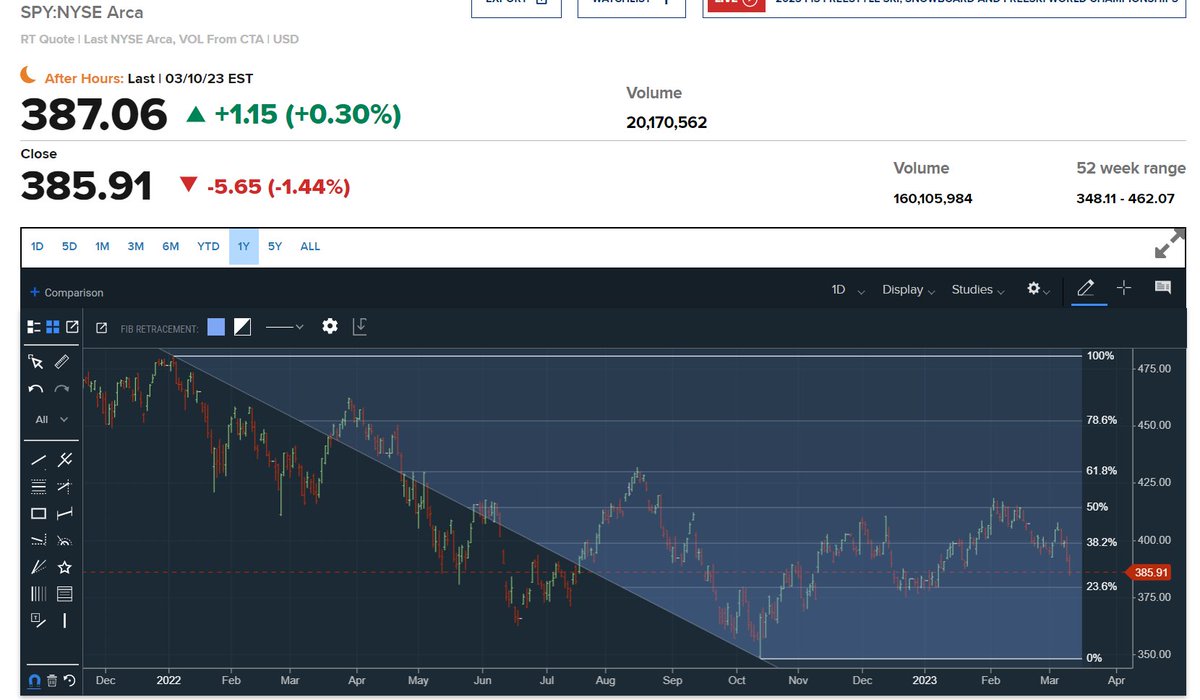Viewport: 1200px width, 700px height.
Task: Select the horizontal lines retracement tool
Action: (65, 594)
